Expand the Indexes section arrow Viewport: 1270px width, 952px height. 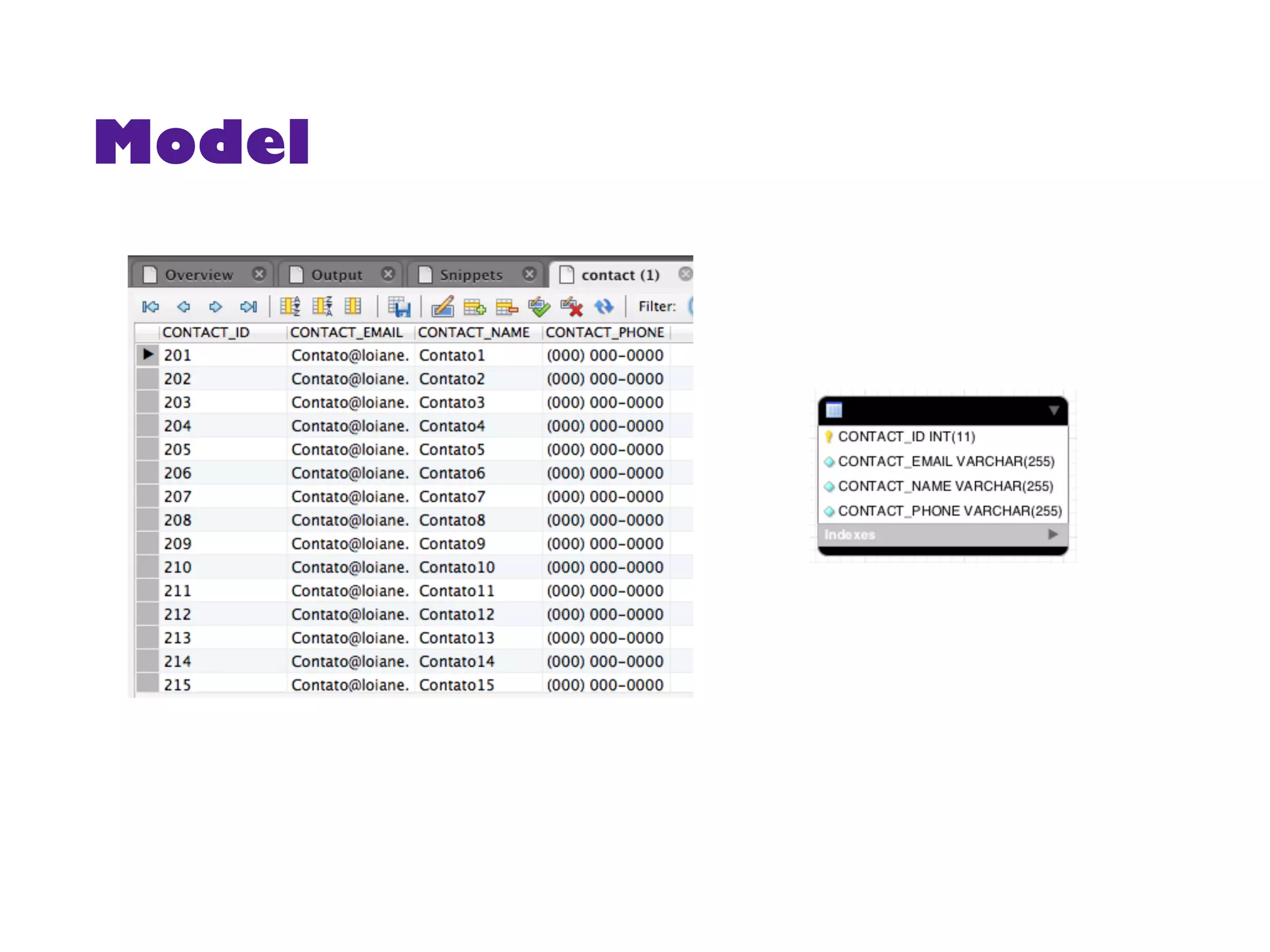tap(1052, 534)
